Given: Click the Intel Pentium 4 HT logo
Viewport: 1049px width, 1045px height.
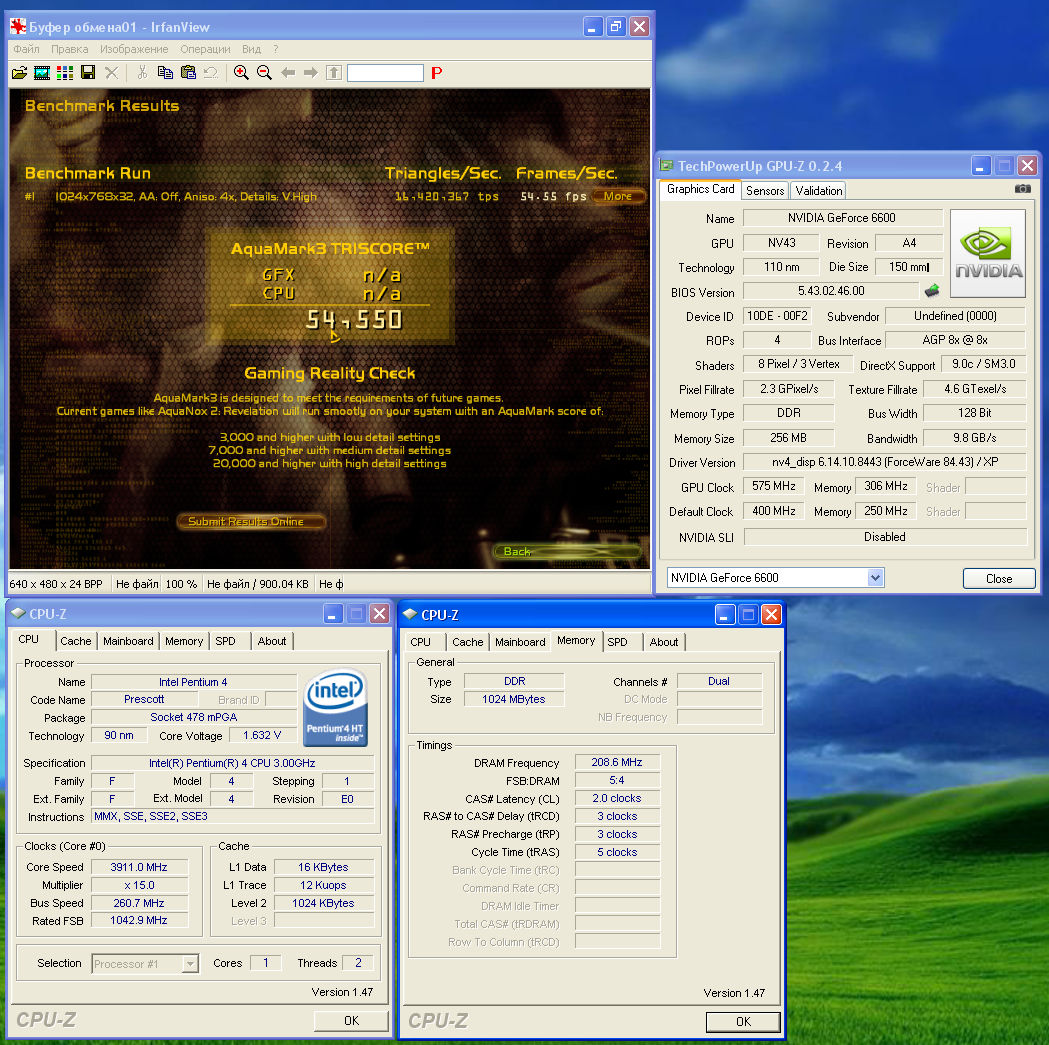Looking at the screenshot, I should click(335, 708).
